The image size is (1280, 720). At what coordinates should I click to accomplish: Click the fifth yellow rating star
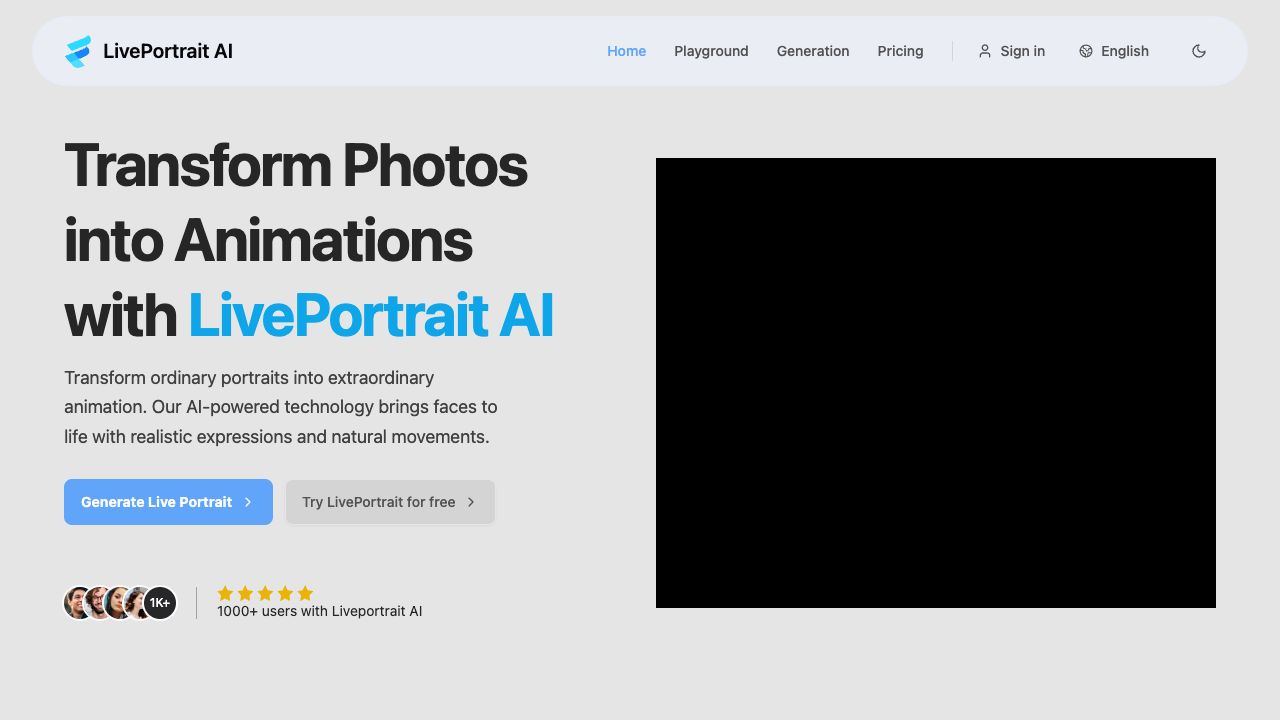coord(305,593)
